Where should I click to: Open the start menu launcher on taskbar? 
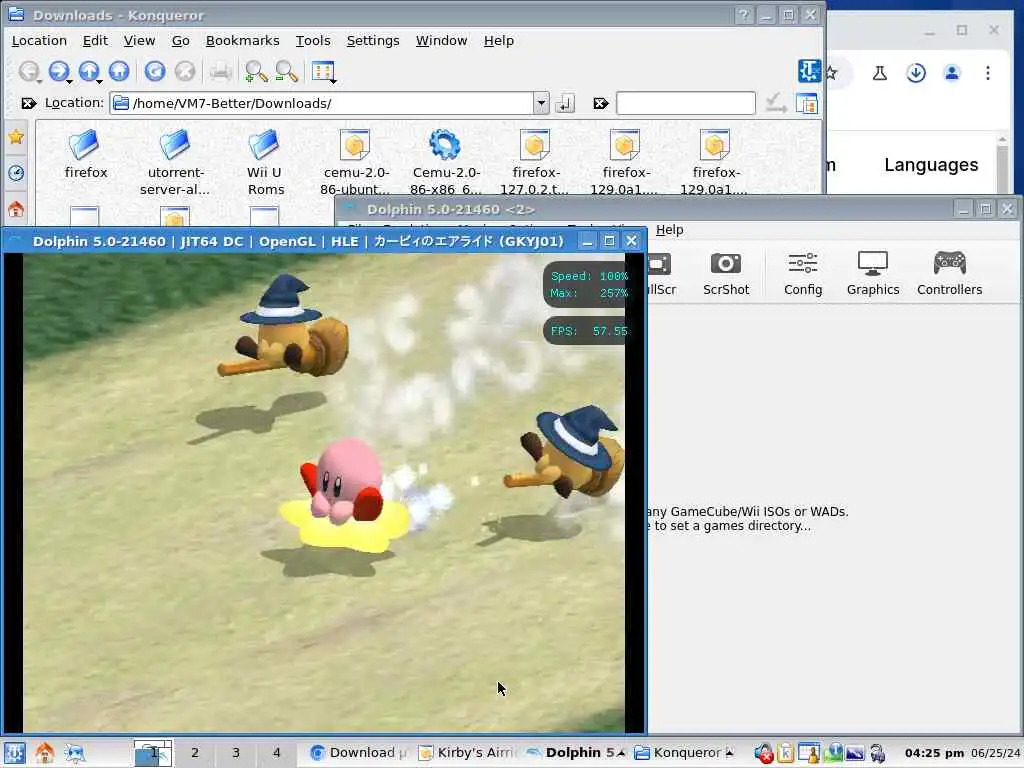15,753
